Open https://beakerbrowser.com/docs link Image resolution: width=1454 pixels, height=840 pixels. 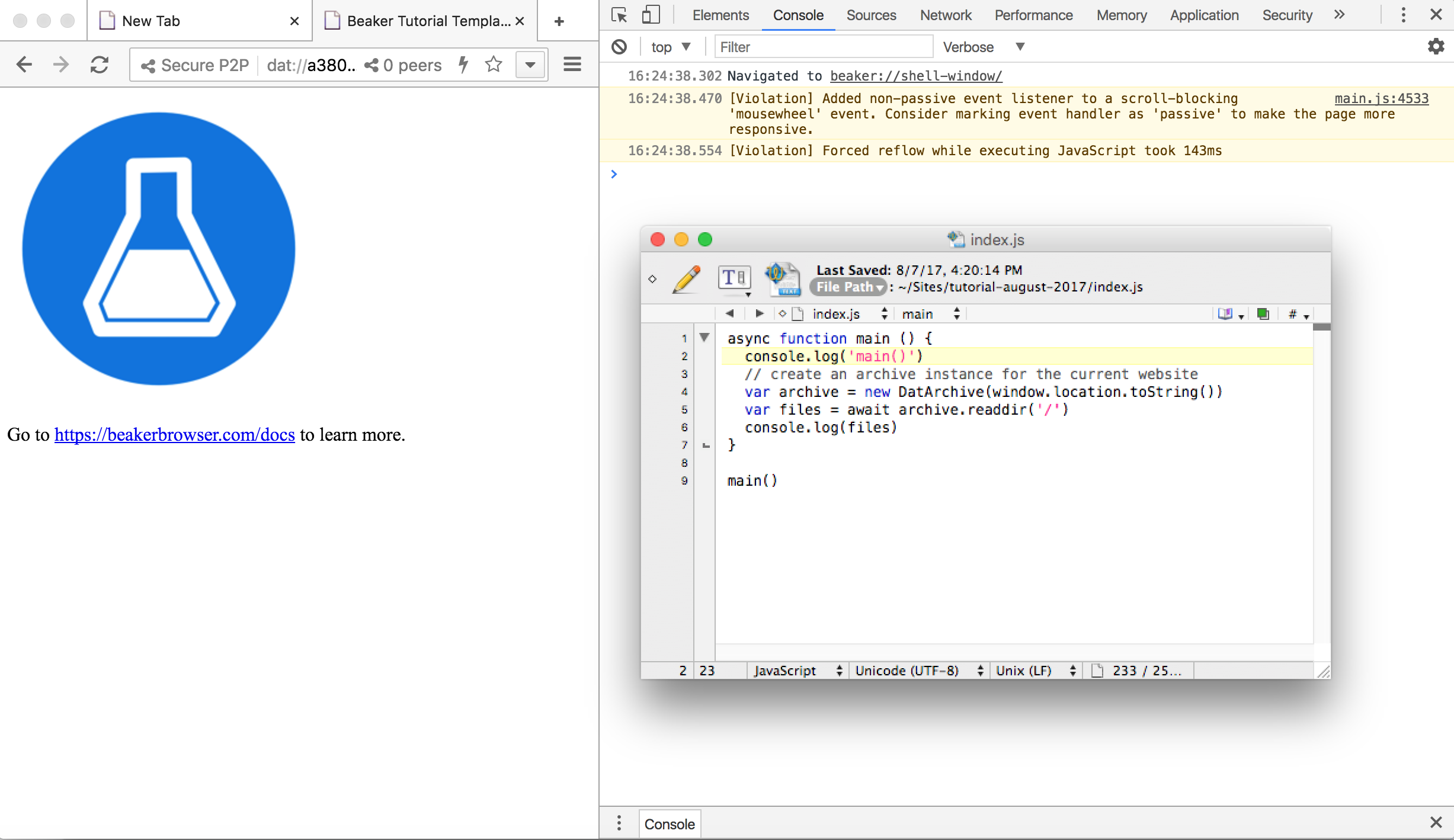(x=174, y=435)
